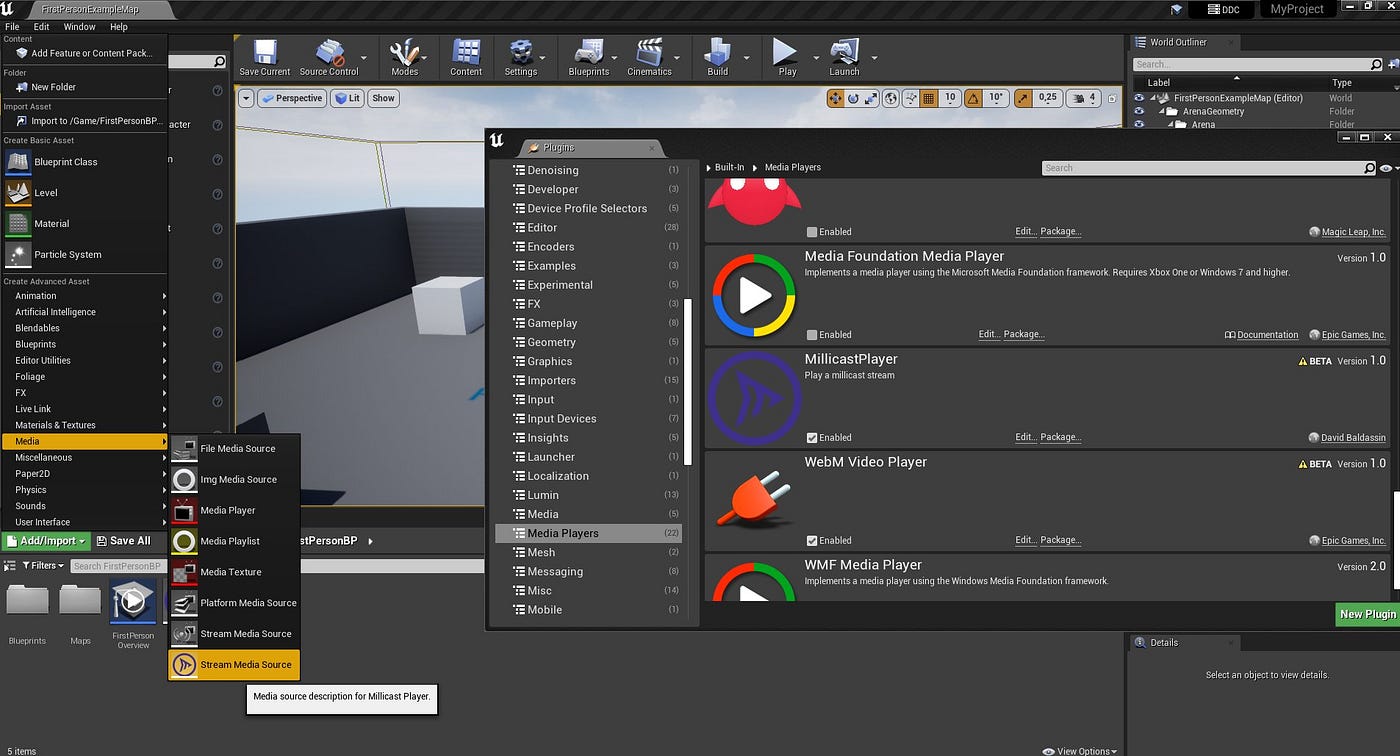Image resolution: width=1400 pixels, height=756 pixels.
Task: Toggle visibility of ArenaGeometry folder in Outliner
Action: tap(1139, 111)
